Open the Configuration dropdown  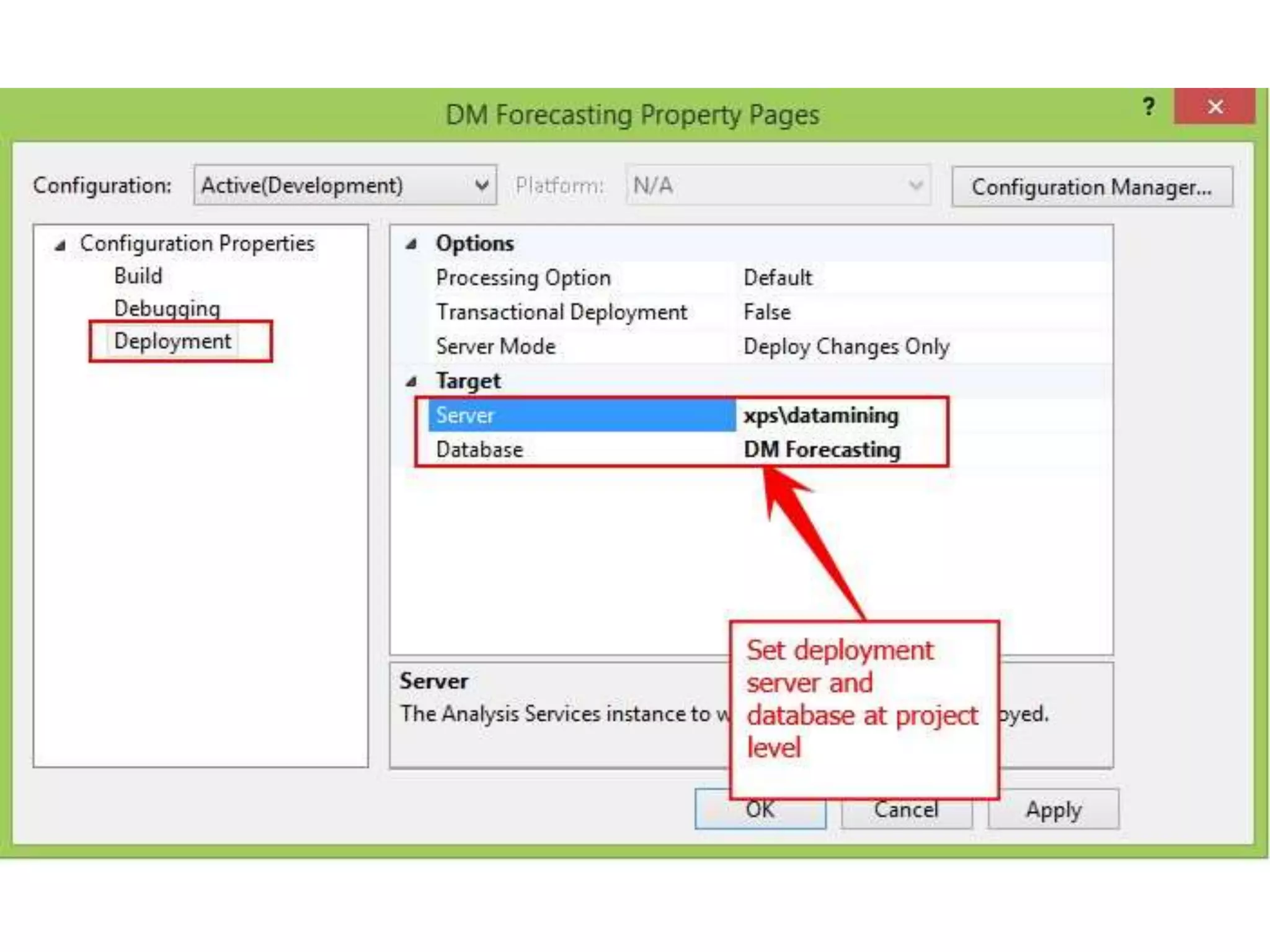point(345,185)
